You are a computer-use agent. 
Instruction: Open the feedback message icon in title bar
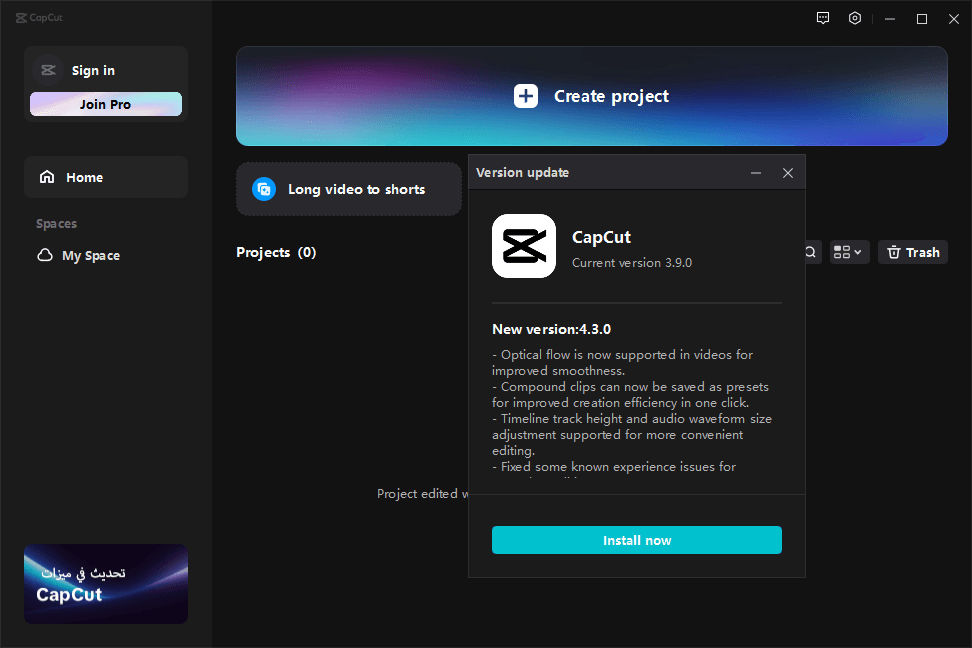click(823, 18)
